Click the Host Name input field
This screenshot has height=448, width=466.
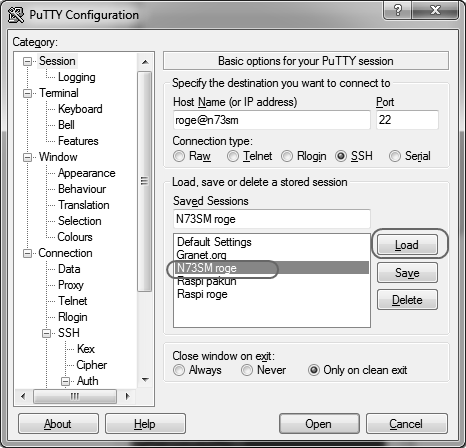pyautogui.click(x=272, y=120)
